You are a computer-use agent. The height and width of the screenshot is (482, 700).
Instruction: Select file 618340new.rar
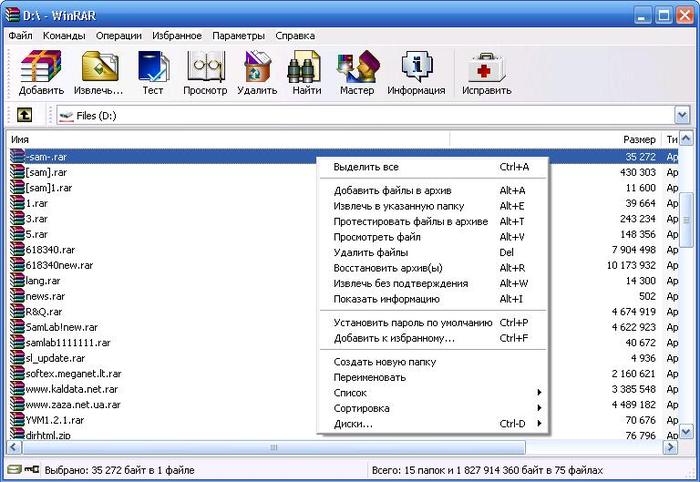[59, 266]
